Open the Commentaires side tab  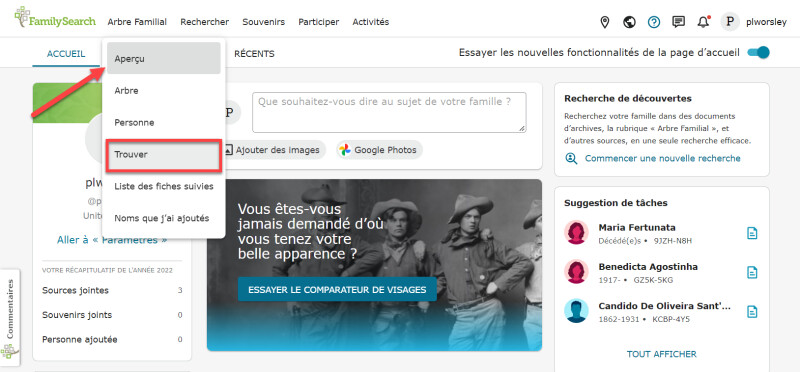tap(10, 316)
